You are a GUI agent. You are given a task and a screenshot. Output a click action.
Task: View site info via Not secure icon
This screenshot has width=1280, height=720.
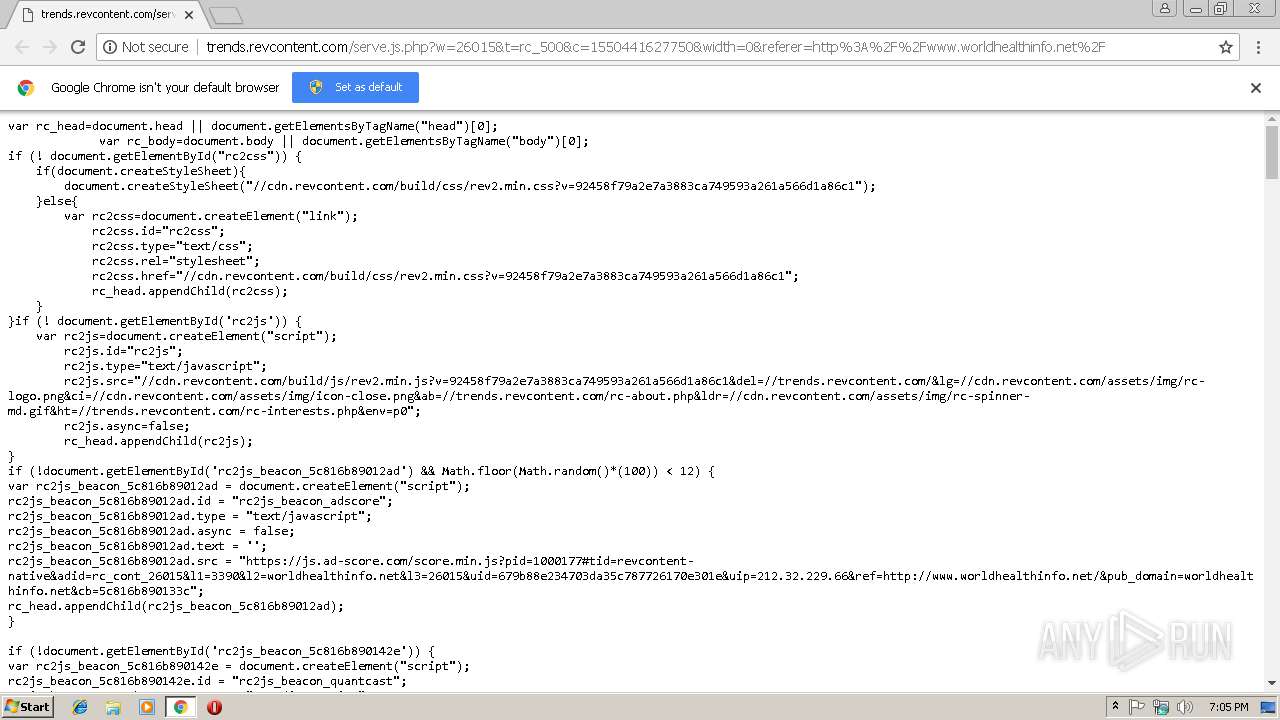(145, 47)
